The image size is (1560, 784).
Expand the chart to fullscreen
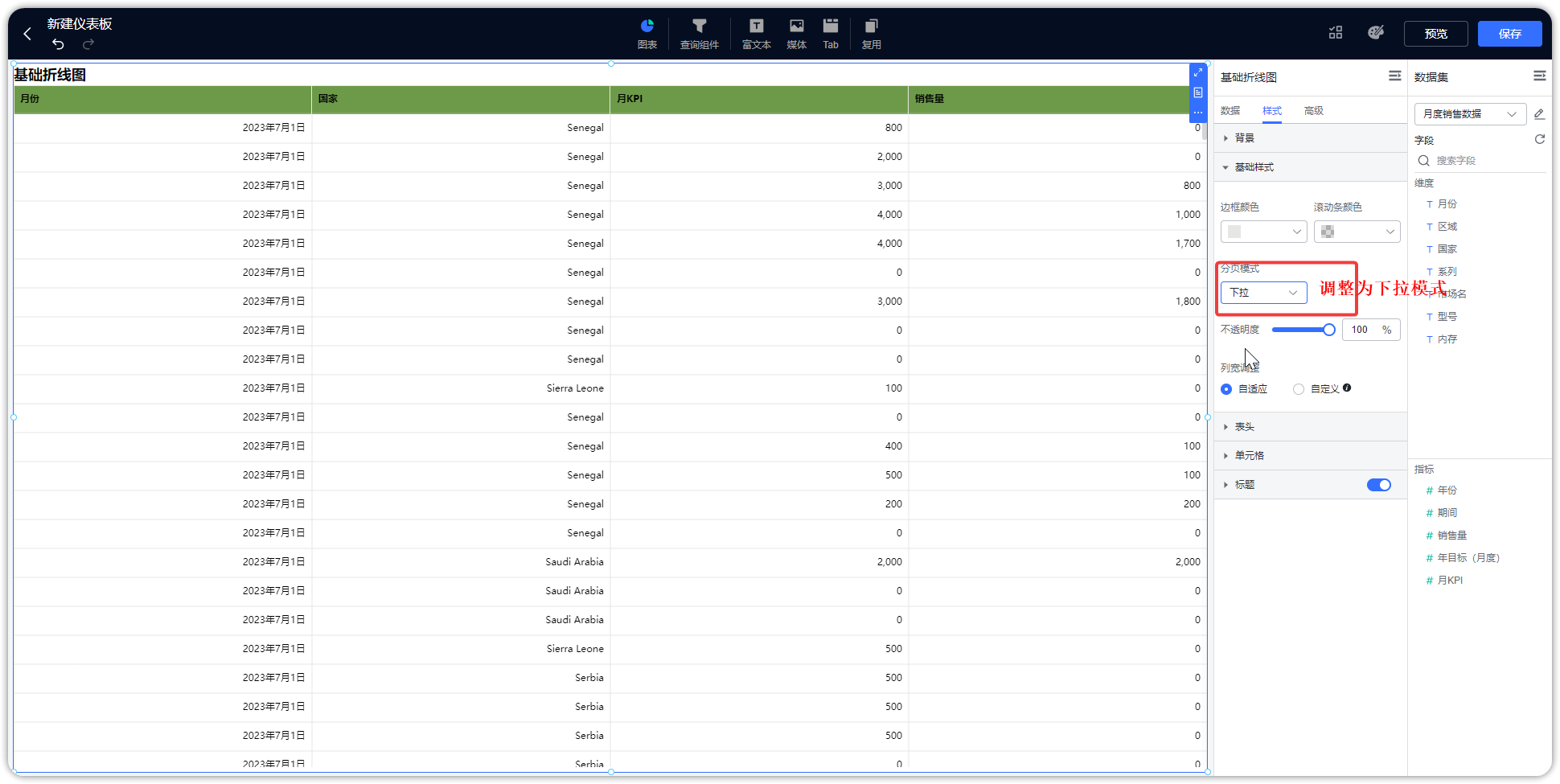(1198, 72)
